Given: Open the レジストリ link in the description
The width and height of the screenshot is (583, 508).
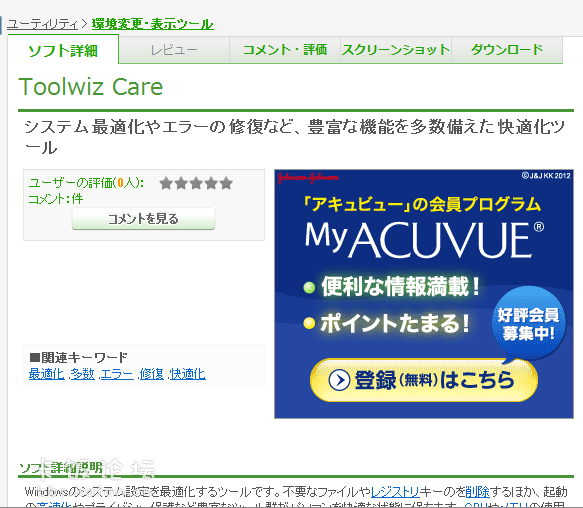Looking at the screenshot, I should click(x=395, y=492).
